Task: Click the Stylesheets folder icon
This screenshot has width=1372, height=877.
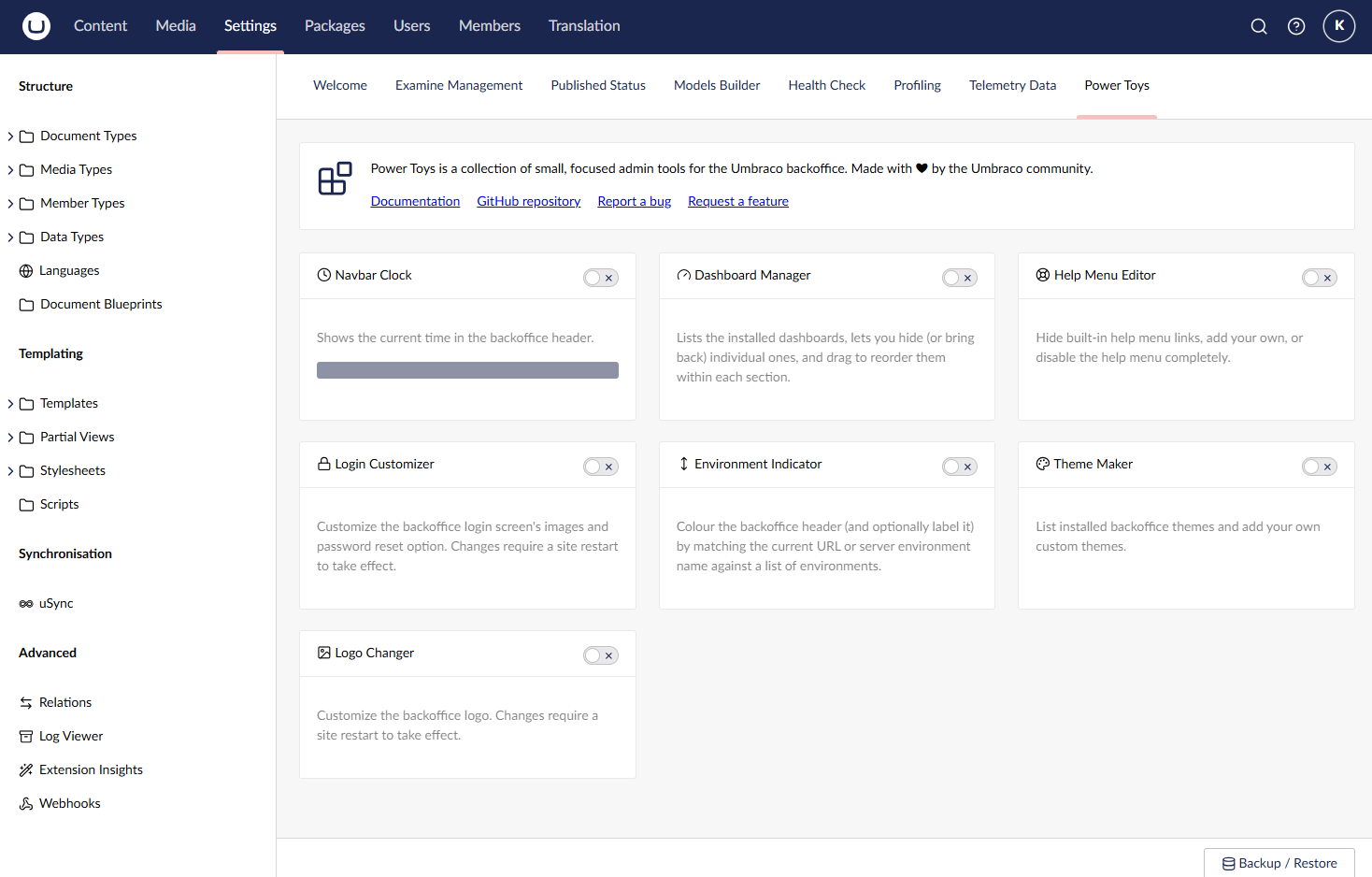Action: (x=27, y=471)
